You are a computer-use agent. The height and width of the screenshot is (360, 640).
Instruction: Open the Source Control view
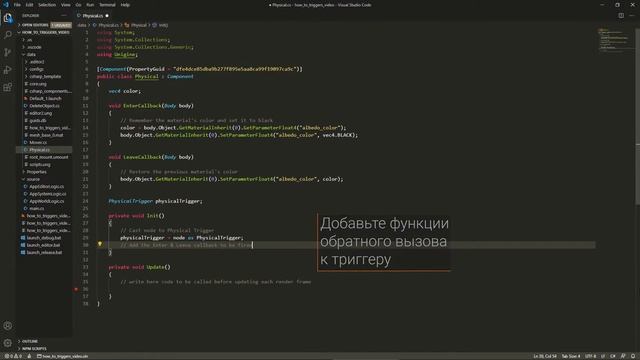[x=7, y=52]
